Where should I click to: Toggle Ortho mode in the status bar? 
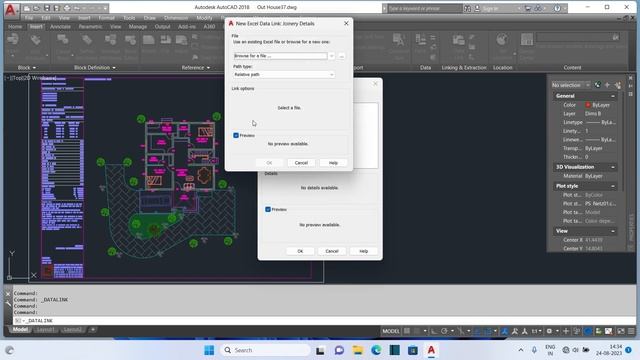[x=434, y=331]
